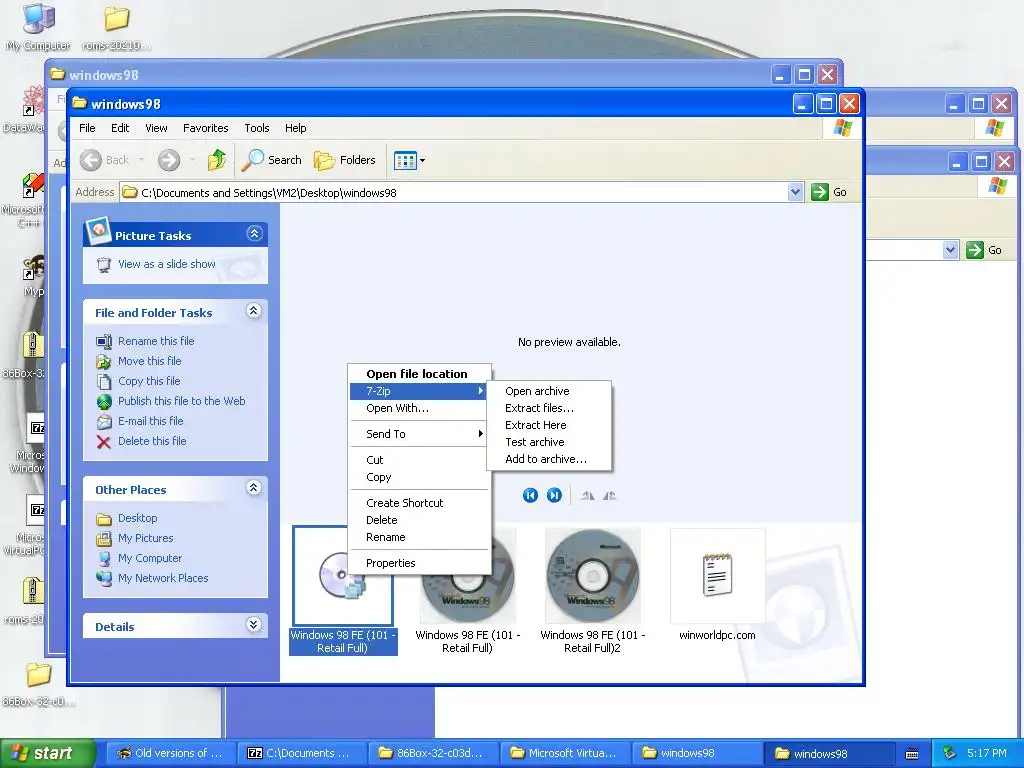1024x768 pixels.
Task: Click the keyboard icon in system tray
Action: click(x=912, y=754)
